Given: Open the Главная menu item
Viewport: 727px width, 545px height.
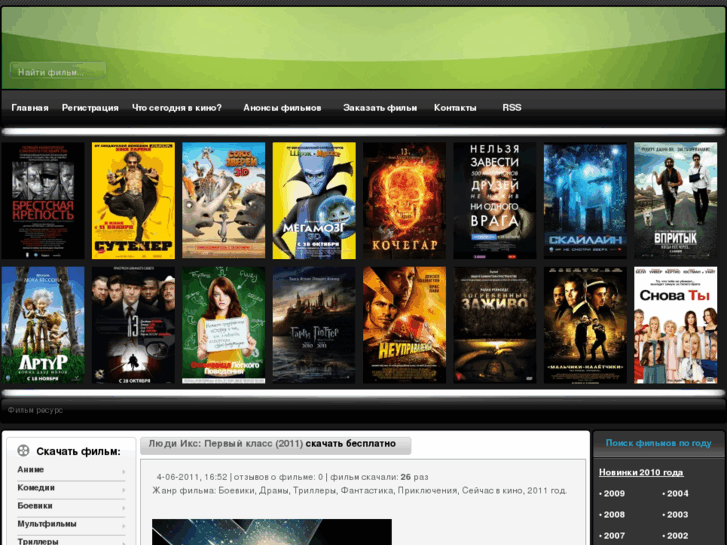Looking at the screenshot, I should pos(30,108).
